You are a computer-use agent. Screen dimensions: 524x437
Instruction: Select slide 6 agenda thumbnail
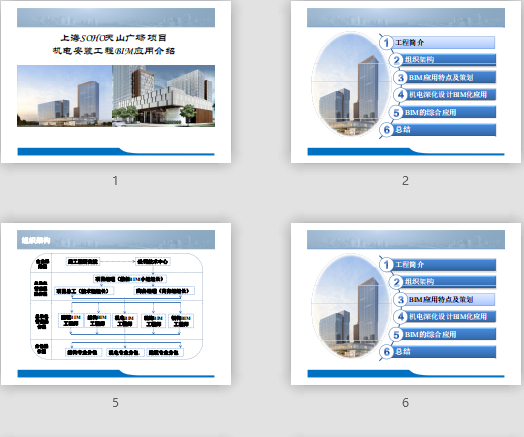406,304
